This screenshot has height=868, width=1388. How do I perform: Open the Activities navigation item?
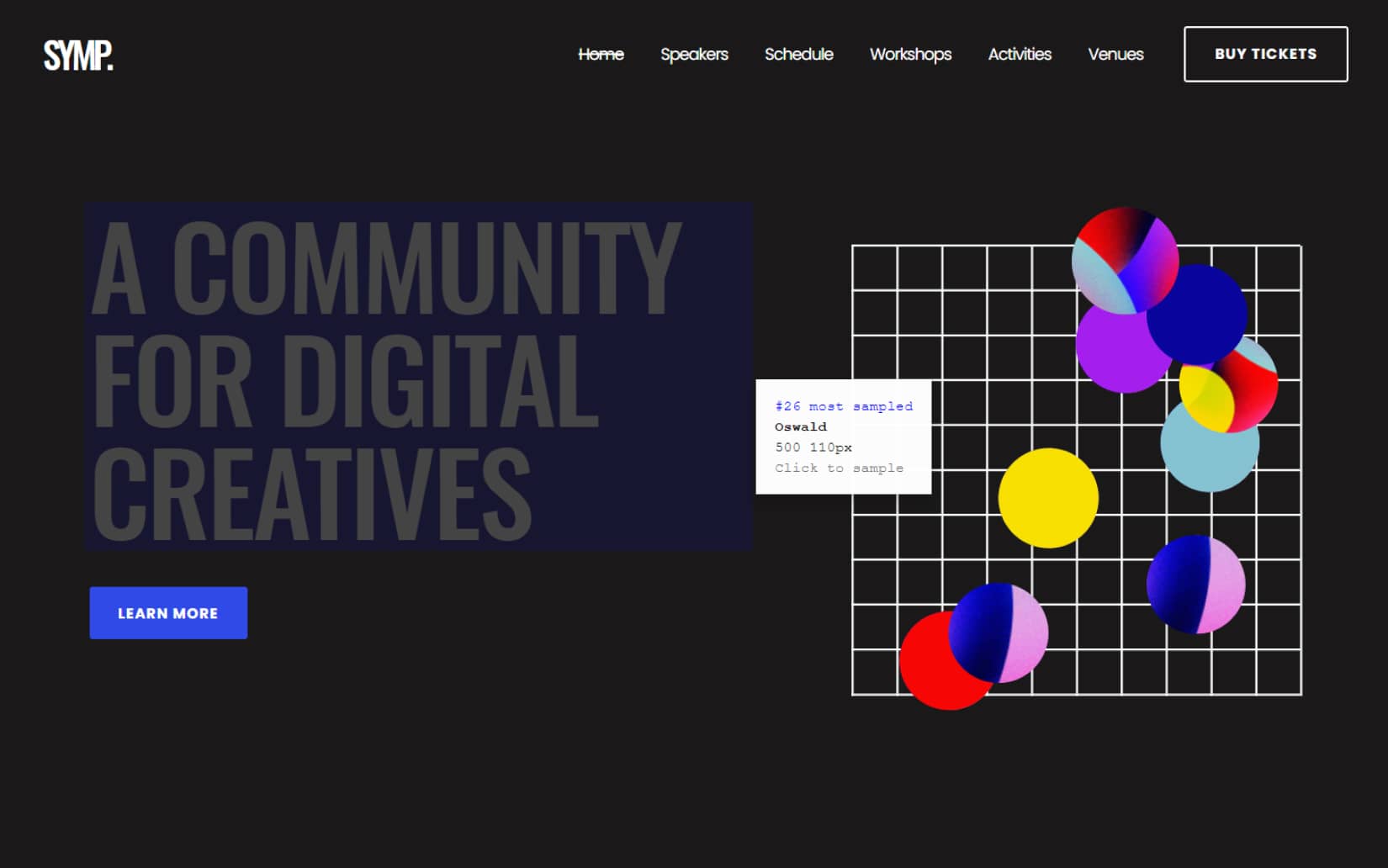1019,54
